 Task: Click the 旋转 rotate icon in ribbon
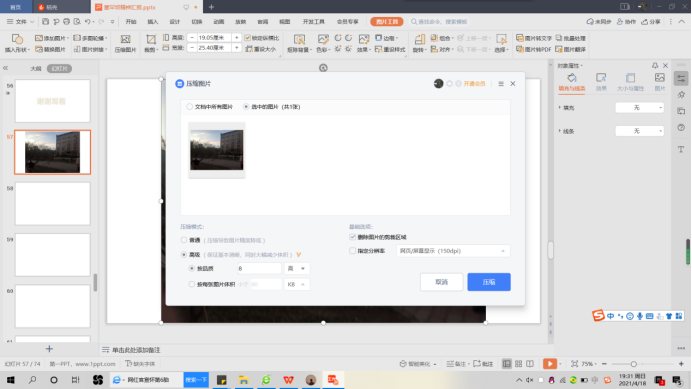[419, 39]
